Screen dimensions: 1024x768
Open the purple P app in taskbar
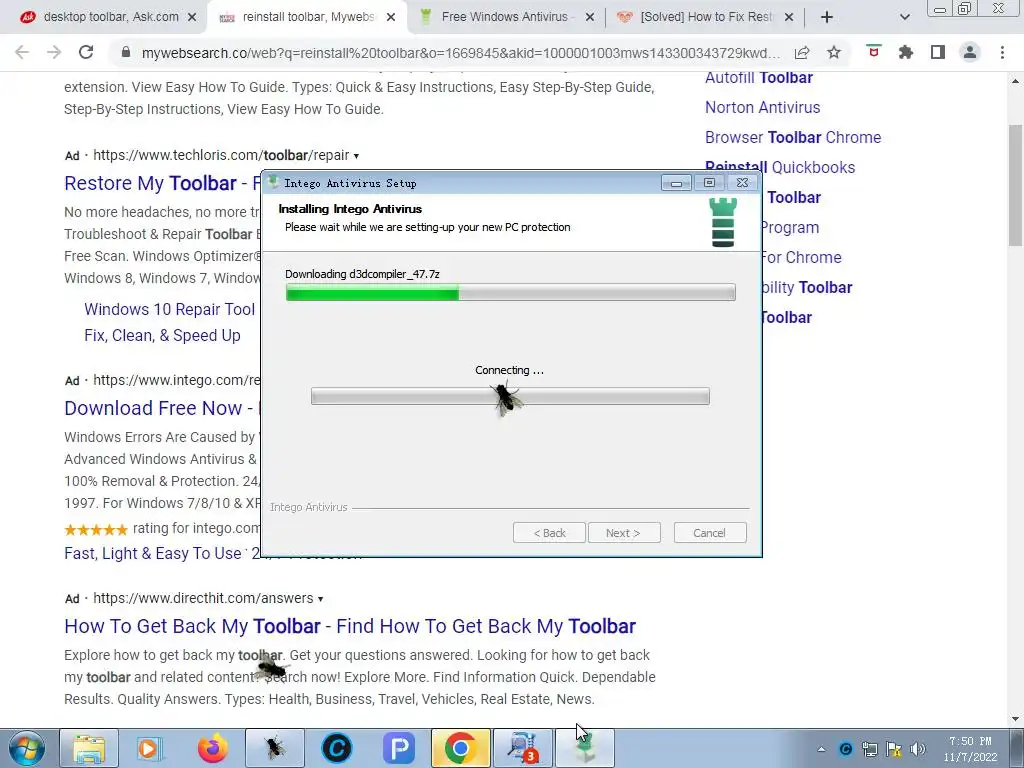click(398, 748)
